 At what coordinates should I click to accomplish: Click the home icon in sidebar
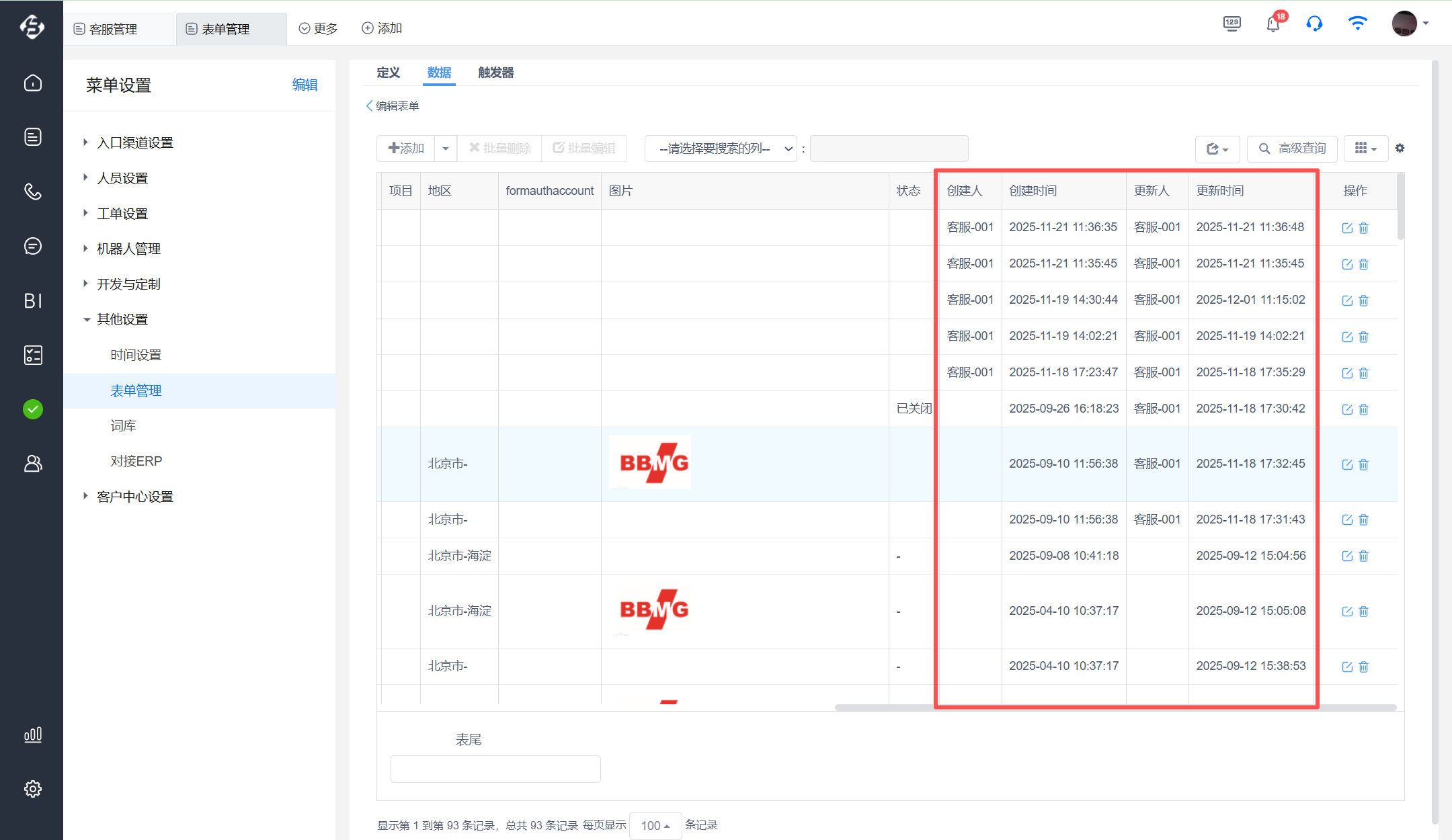(32, 83)
